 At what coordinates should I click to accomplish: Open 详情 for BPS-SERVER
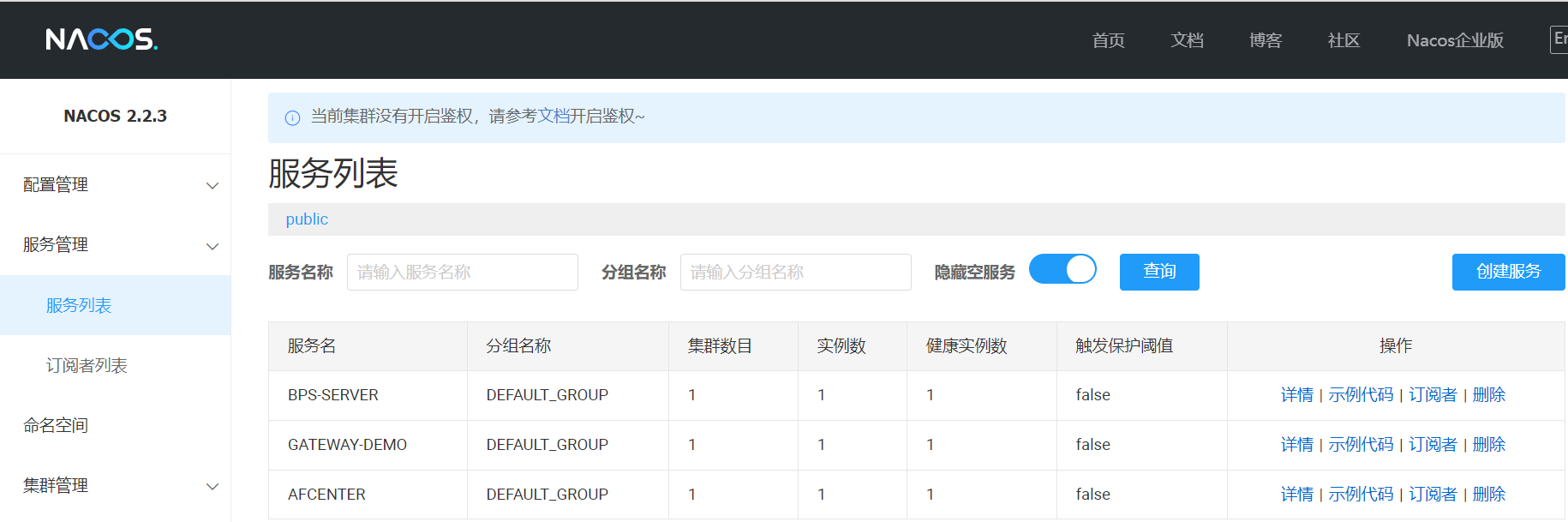pyautogui.click(x=1296, y=395)
